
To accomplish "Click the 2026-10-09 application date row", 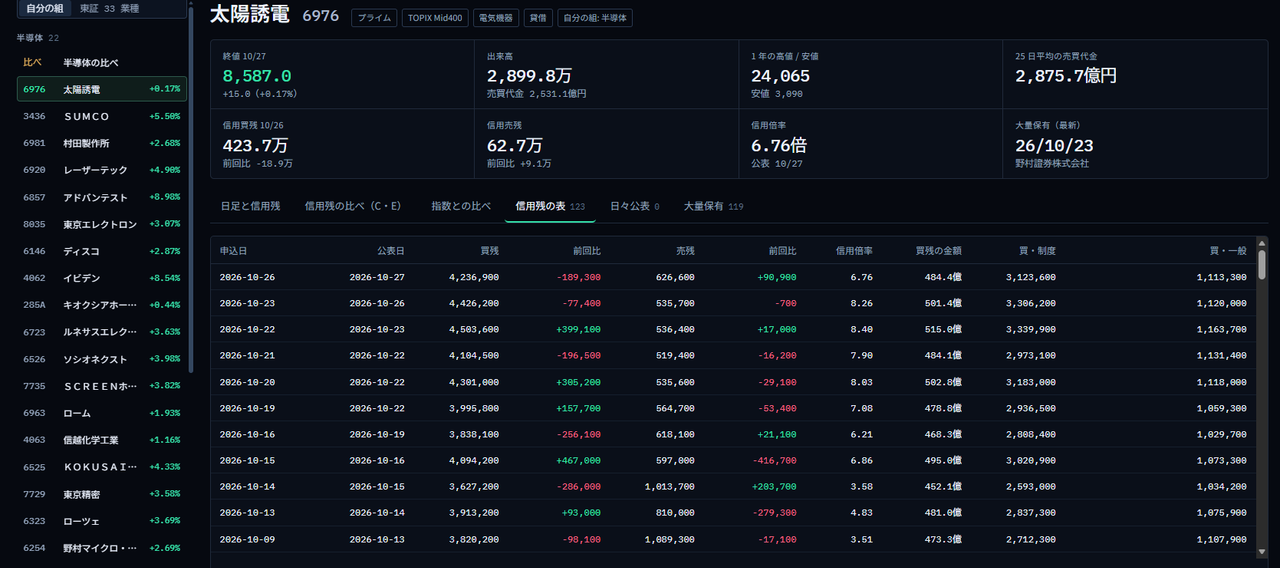I will [x=733, y=539].
